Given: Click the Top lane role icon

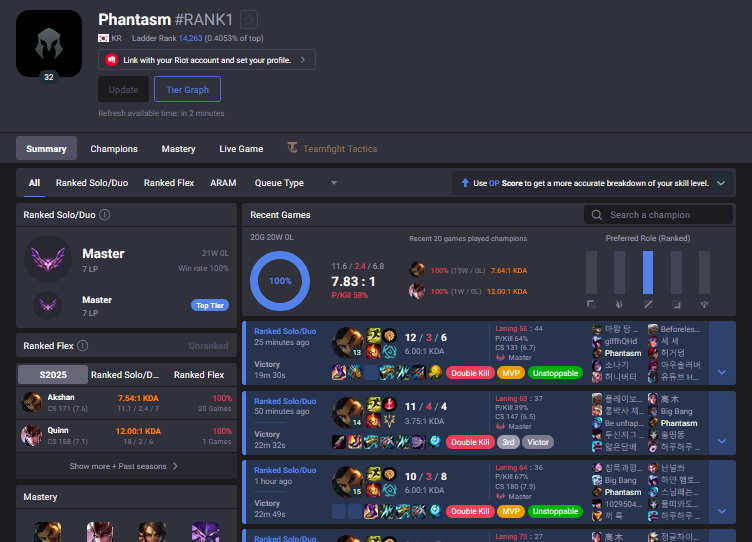Looking at the screenshot, I should click(591, 304).
